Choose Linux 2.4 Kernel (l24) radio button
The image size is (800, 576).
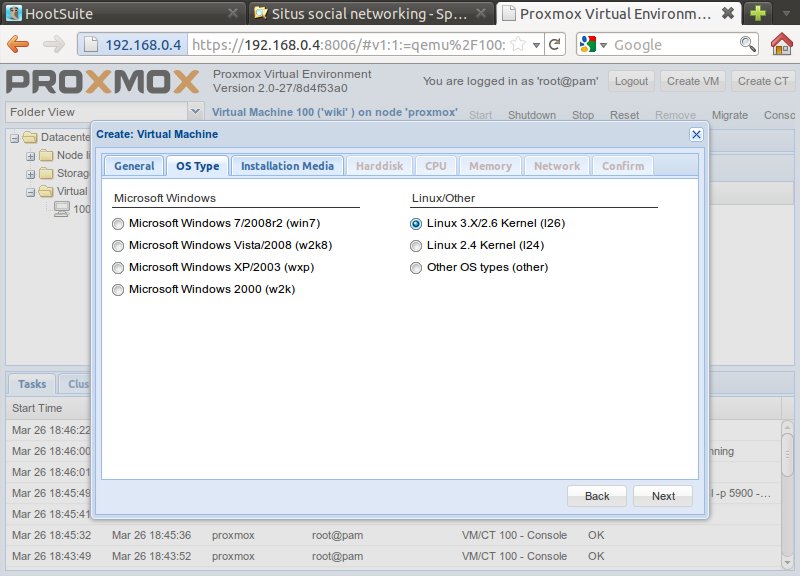pos(416,245)
